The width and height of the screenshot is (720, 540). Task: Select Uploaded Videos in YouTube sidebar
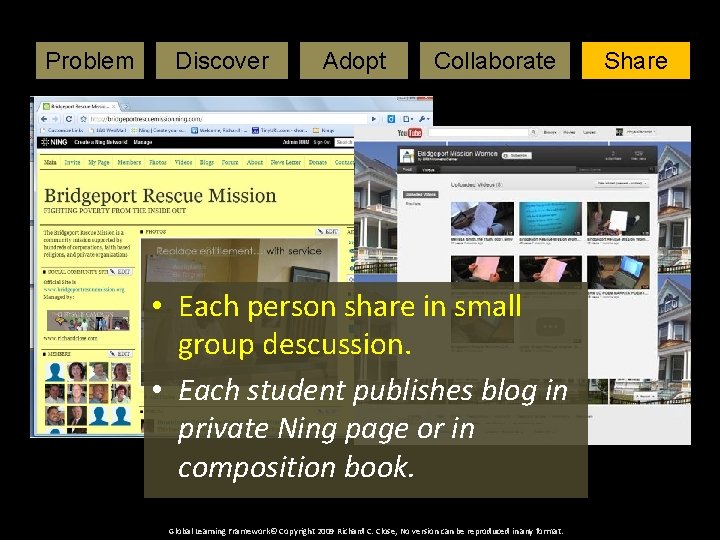[x=420, y=195]
